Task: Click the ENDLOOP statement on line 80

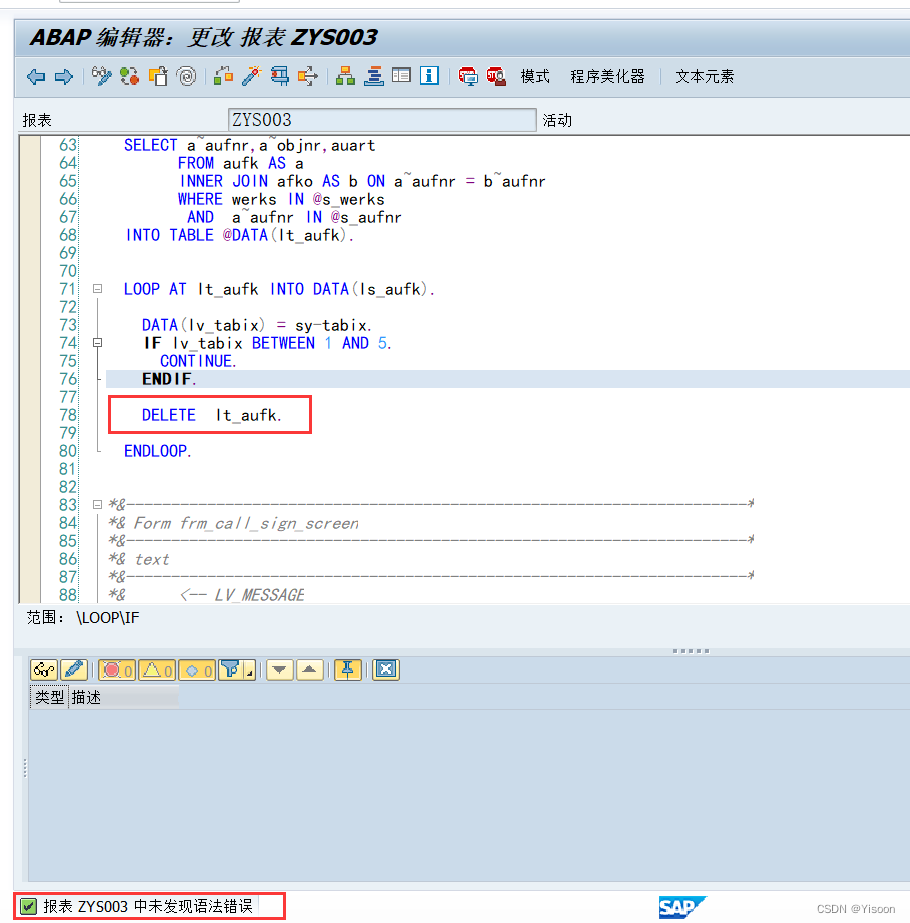Action: pos(158,451)
